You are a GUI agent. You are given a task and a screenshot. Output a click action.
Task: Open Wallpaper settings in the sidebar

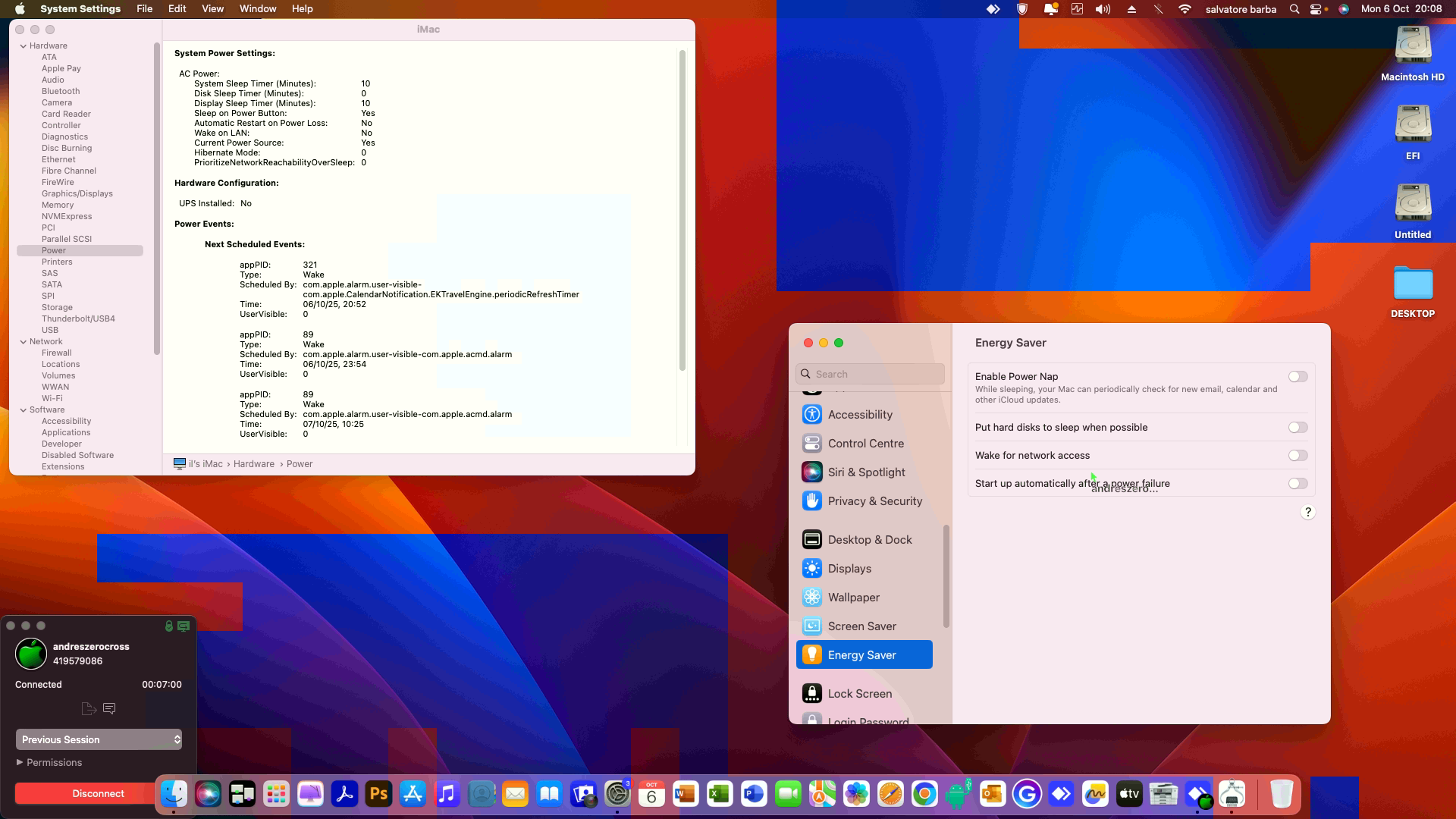852,597
